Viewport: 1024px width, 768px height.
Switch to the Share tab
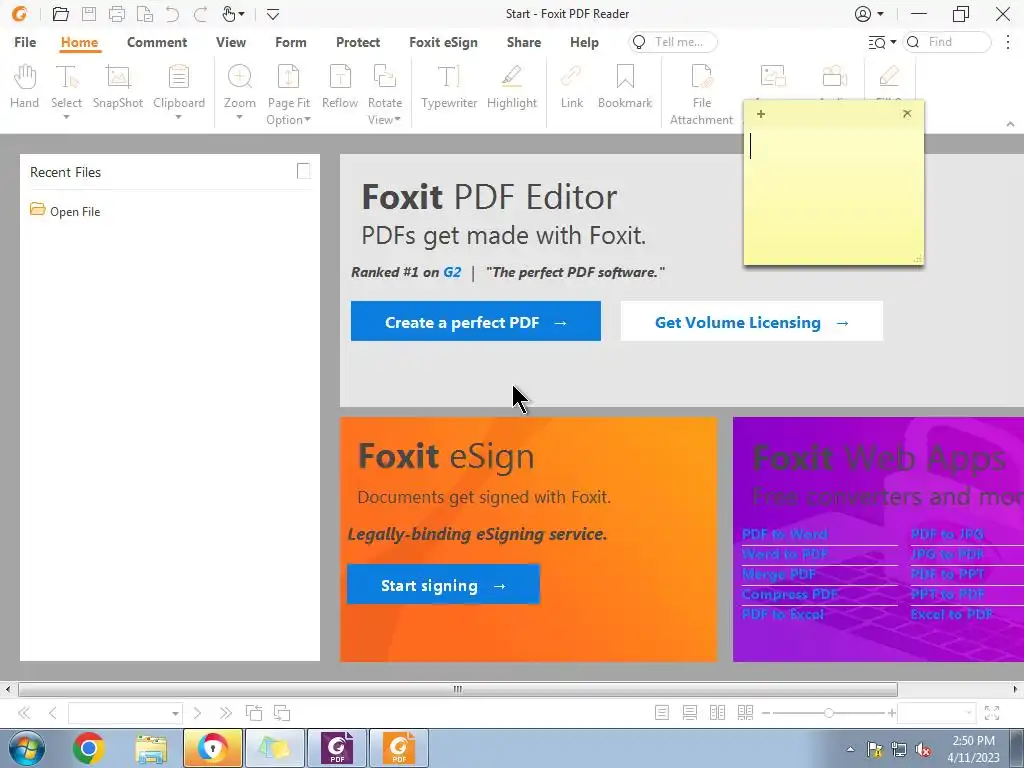coord(524,42)
